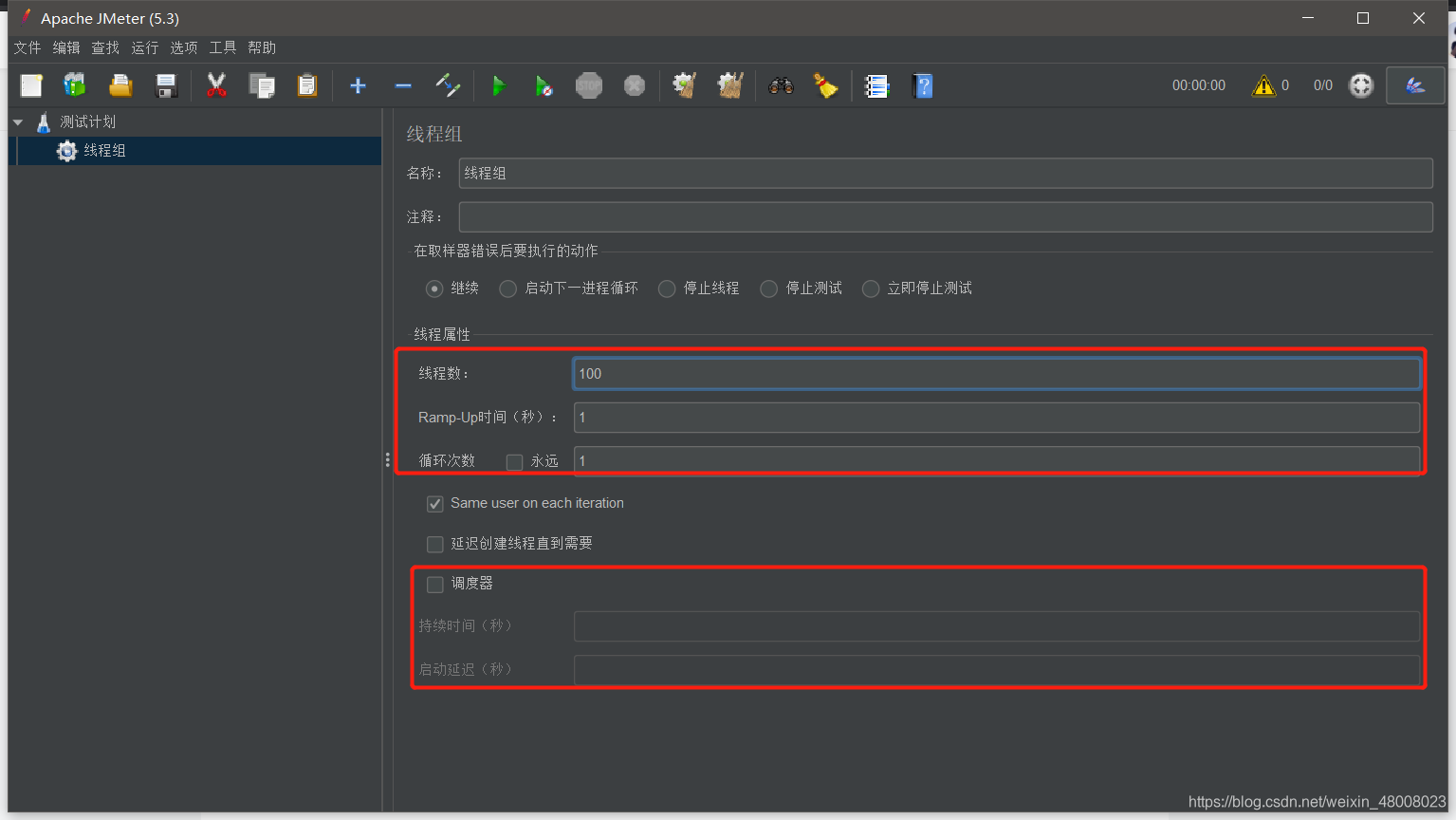Open the 编辑 menu
The height and width of the screenshot is (820, 1456).
pyautogui.click(x=66, y=47)
